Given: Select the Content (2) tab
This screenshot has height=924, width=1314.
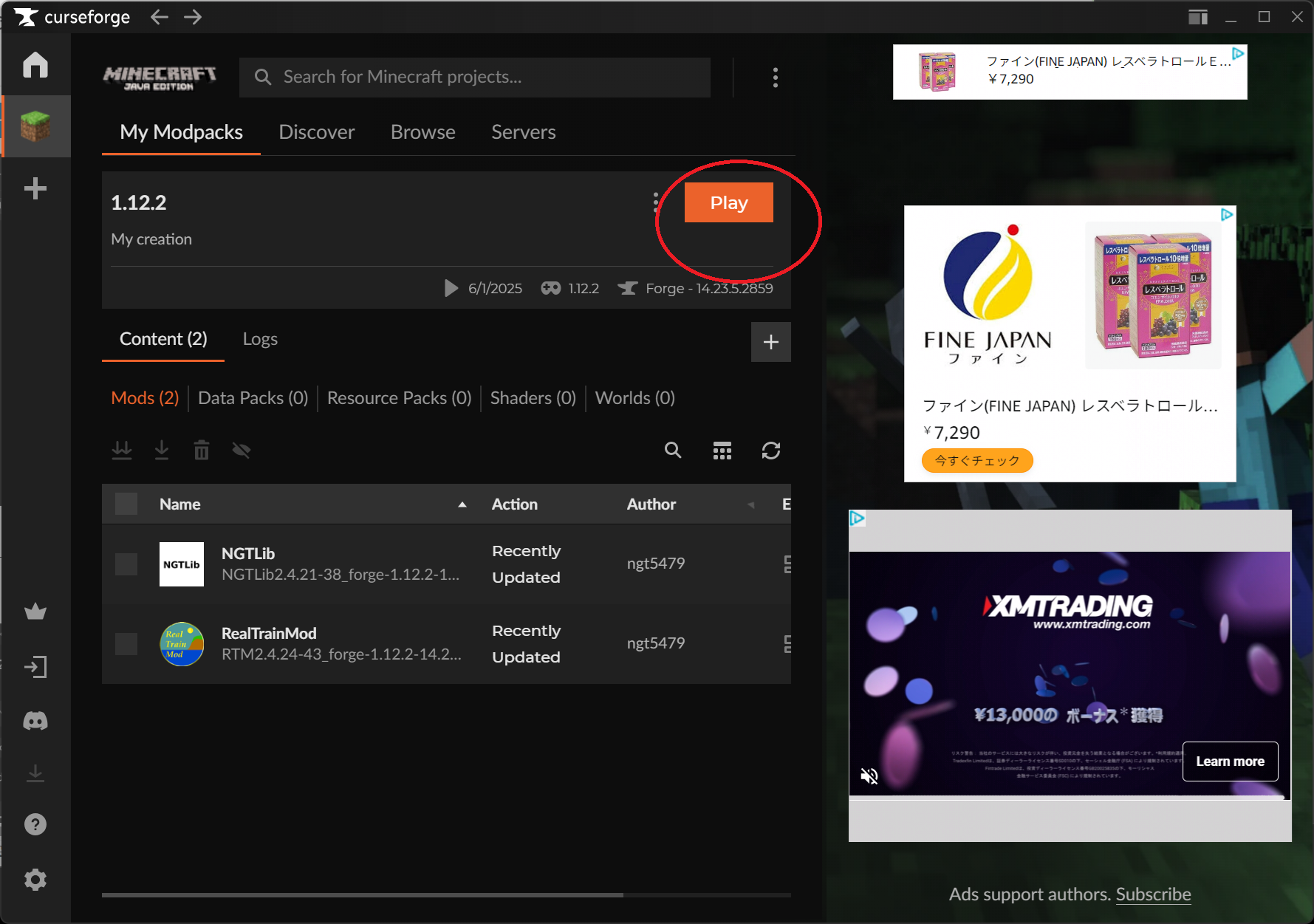Looking at the screenshot, I should (163, 339).
